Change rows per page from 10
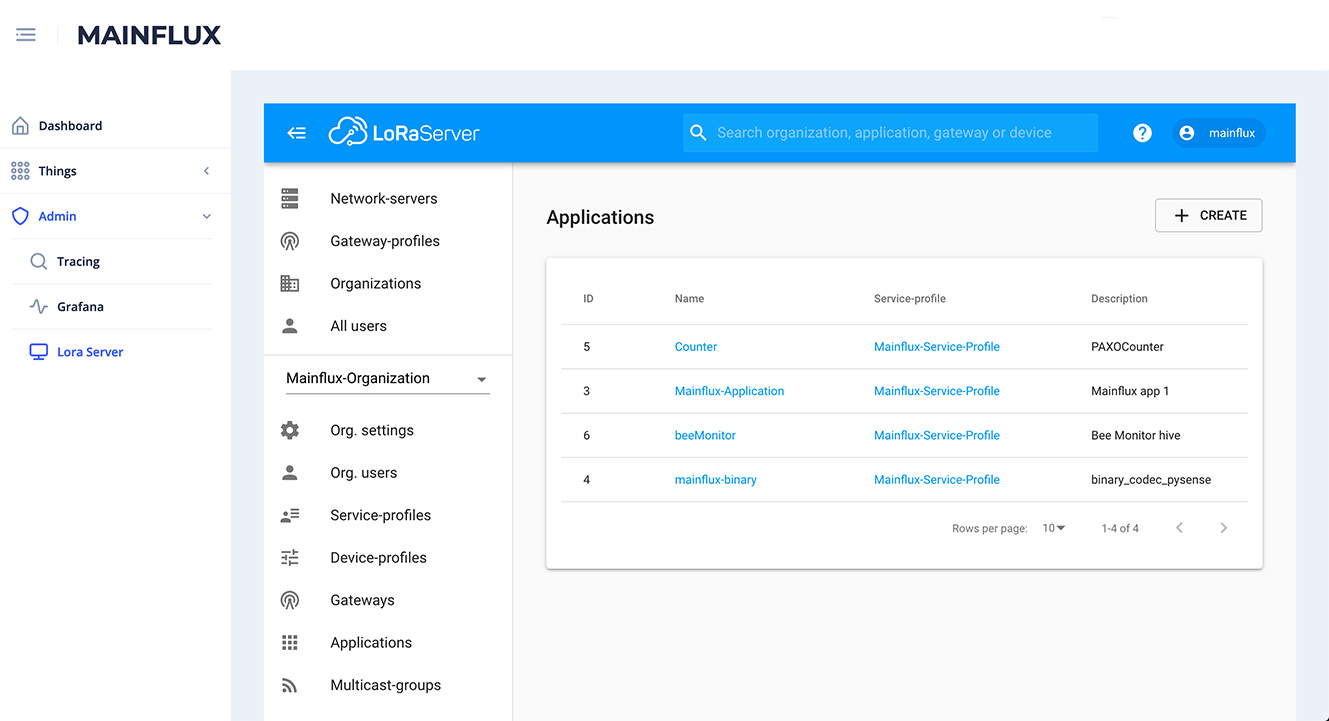 click(x=1053, y=527)
